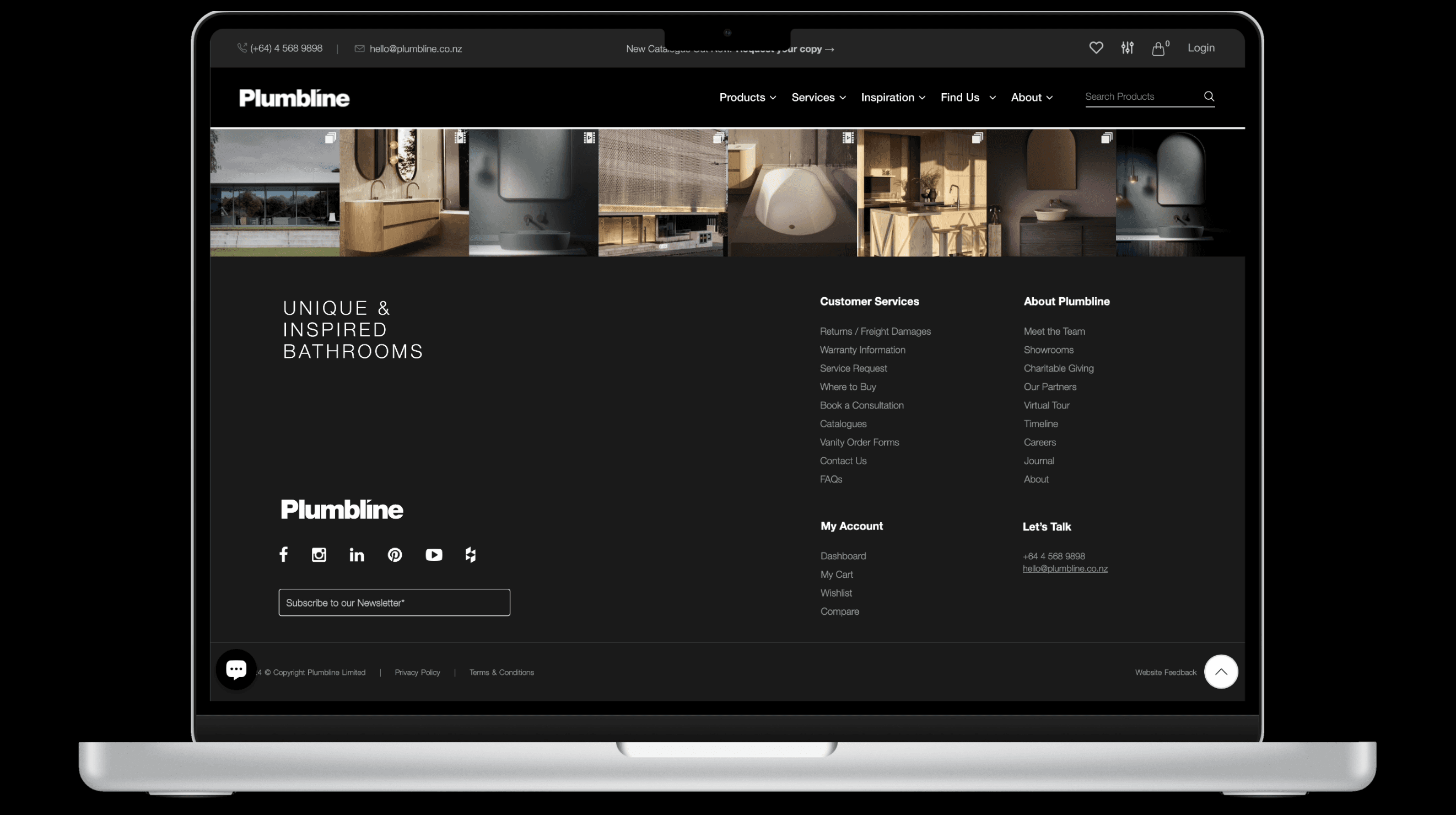
Task: Expand the Find Us menu
Action: pyautogui.click(x=968, y=97)
